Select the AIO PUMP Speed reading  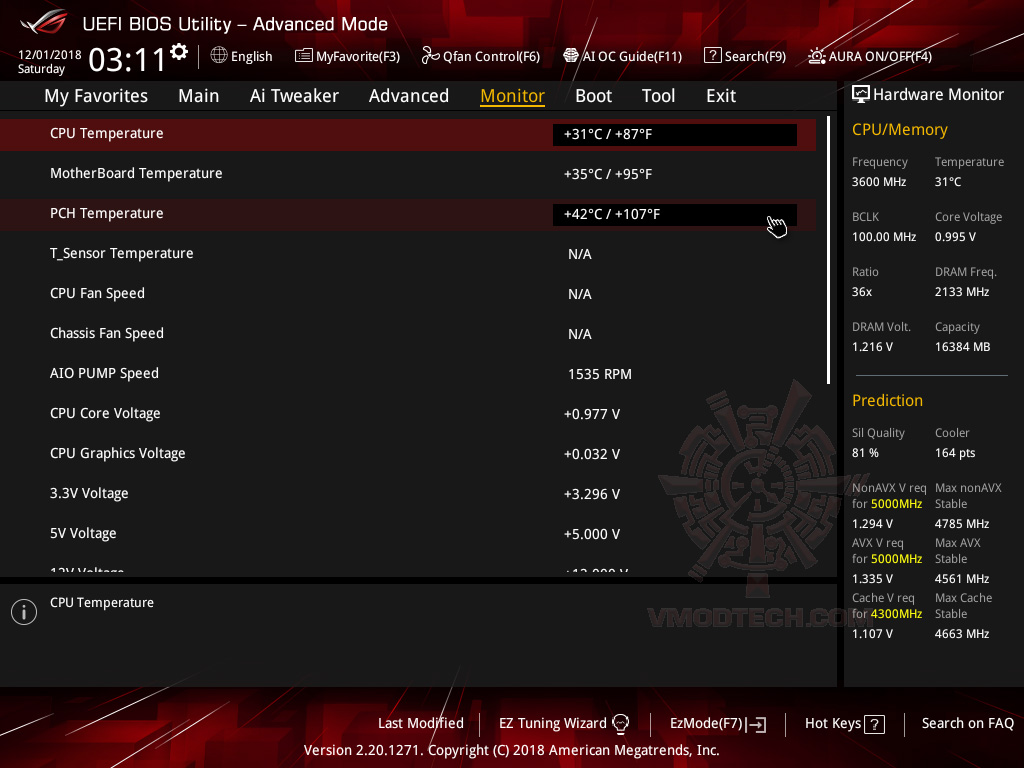pos(400,373)
